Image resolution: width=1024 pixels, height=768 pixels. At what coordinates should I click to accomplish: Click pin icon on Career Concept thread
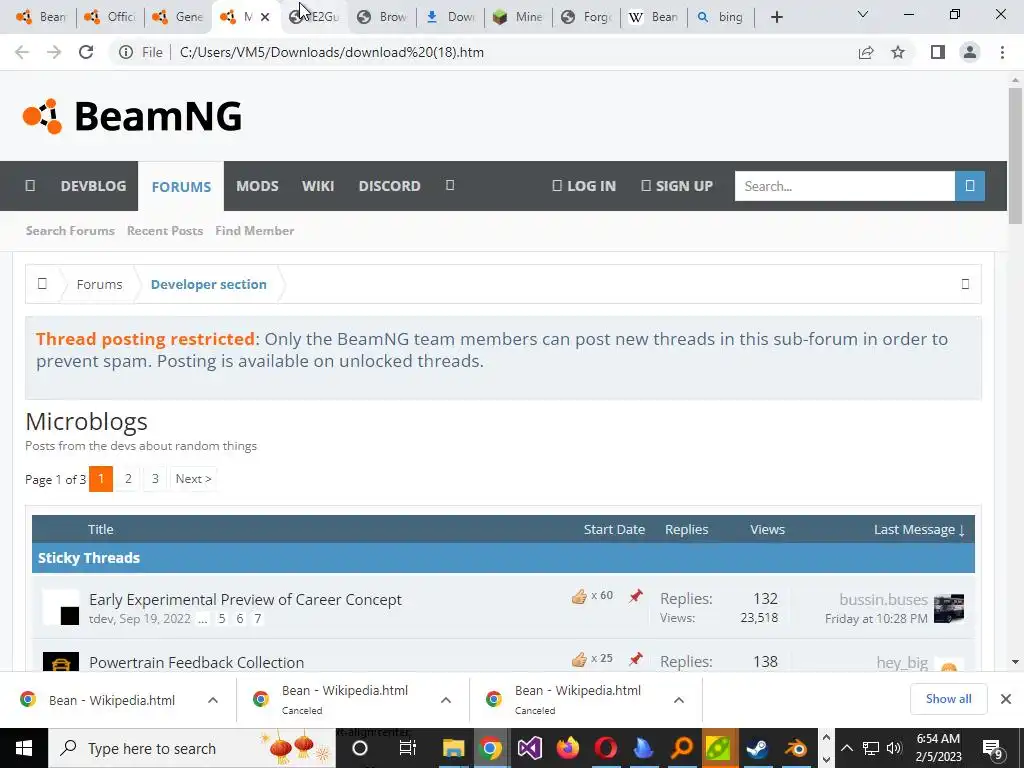point(635,596)
